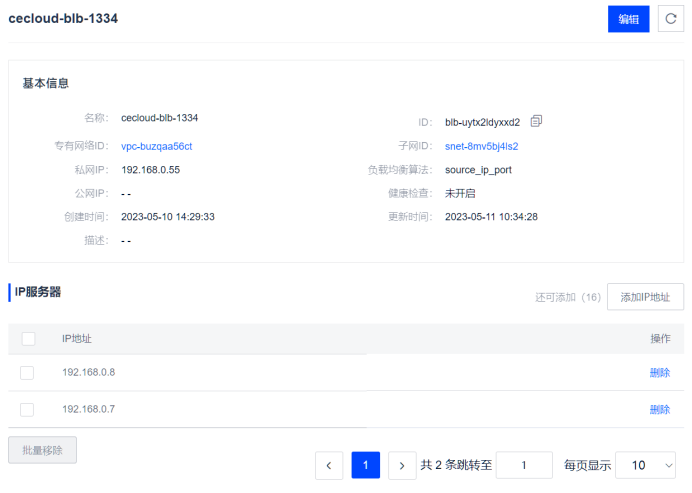Delete the 192.168.0.8 server entry
The width and height of the screenshot is (692, 493).
pos(659,373)
